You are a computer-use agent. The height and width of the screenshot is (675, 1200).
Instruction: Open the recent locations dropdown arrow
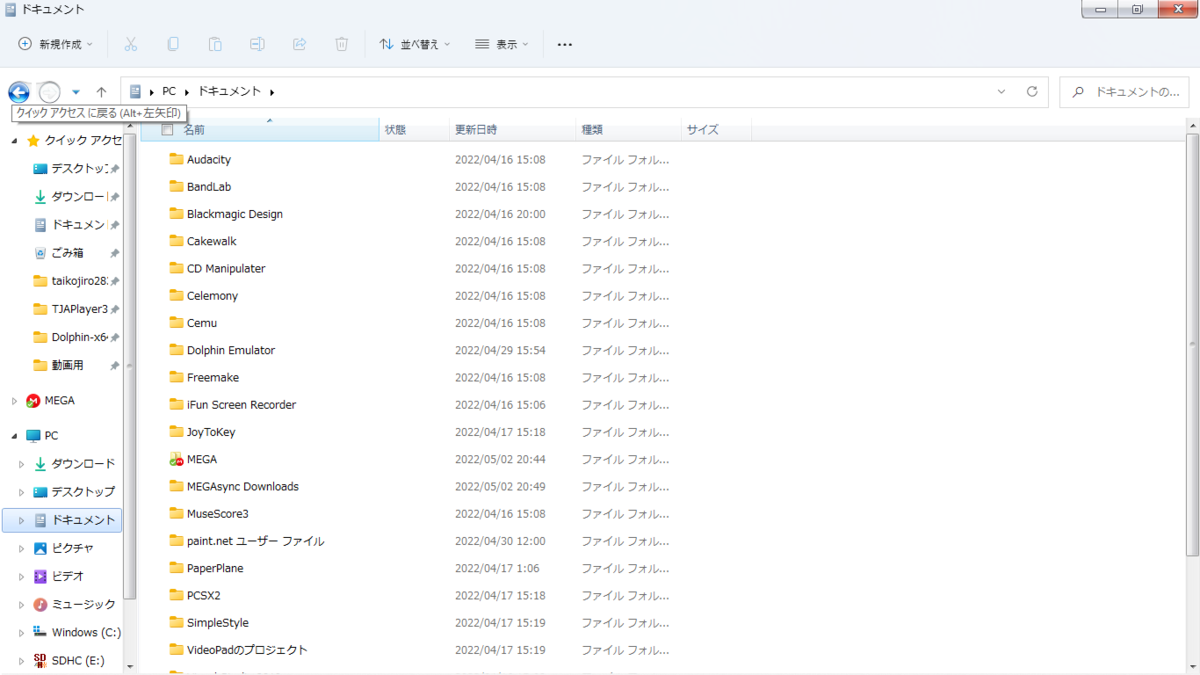[76, 92]
